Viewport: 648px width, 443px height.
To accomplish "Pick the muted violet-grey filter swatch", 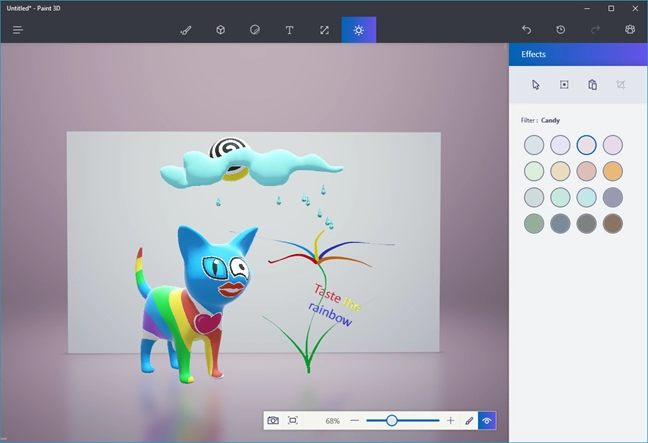I will tap(612, 198).
